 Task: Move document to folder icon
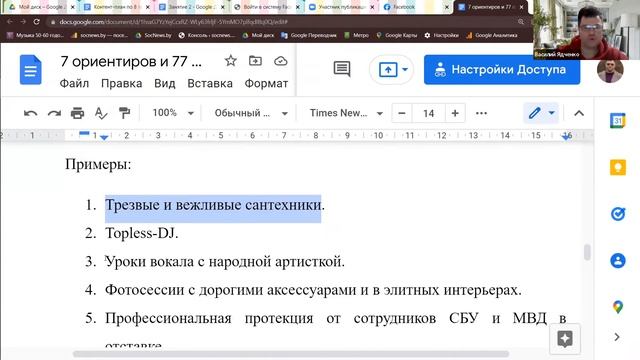[x=255, y=61]
